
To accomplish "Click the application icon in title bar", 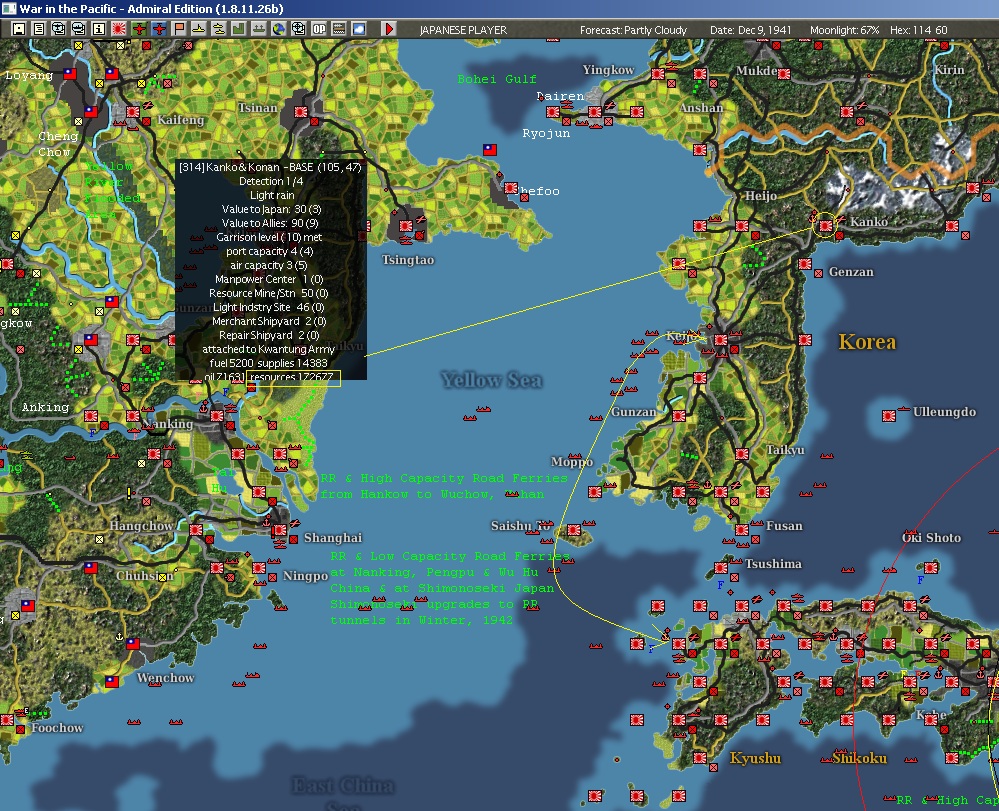I will tap(8, 8).
